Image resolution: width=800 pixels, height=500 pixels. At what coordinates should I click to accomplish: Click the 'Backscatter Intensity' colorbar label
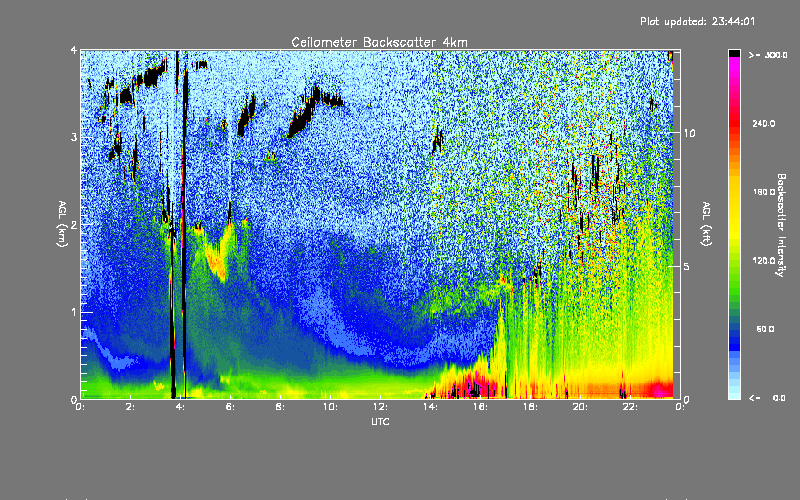click(781, 225)
